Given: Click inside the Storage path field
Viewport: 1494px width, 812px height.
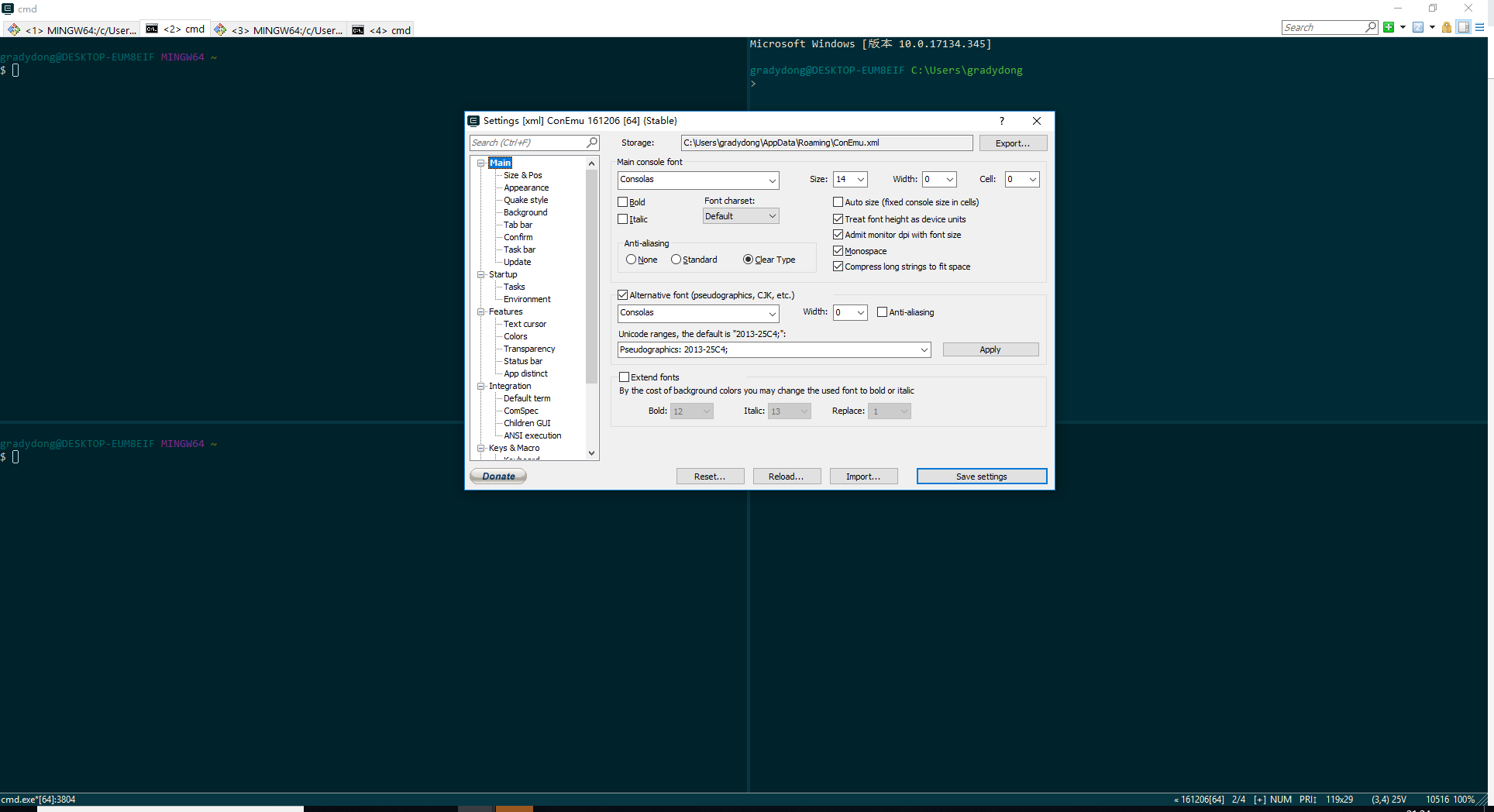Looking at the screenshot, I should tap(826, 143).
